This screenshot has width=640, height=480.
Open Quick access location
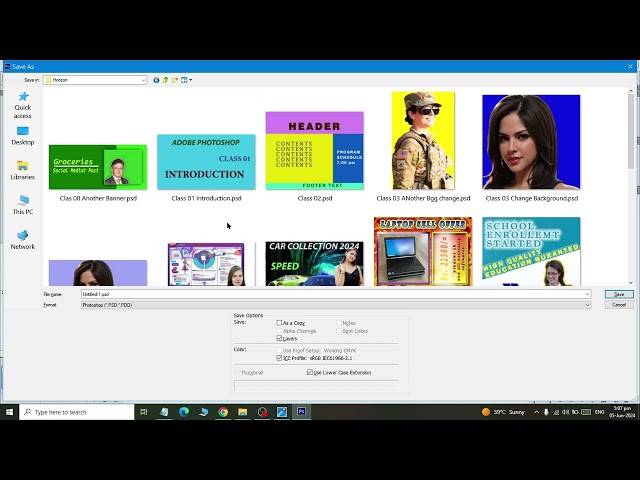[23, 105]
